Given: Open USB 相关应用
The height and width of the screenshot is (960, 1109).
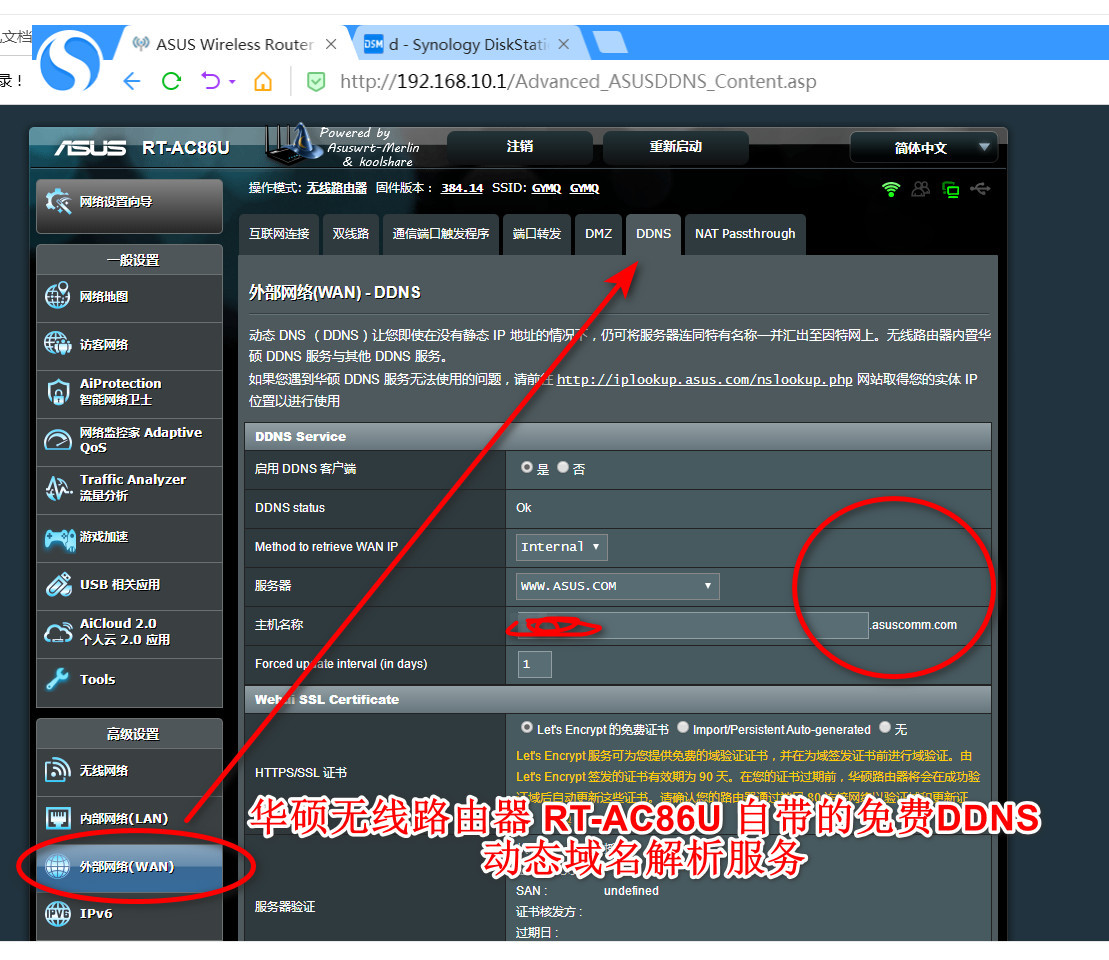Looking at the screenshot, I should (x=129, y=586).
